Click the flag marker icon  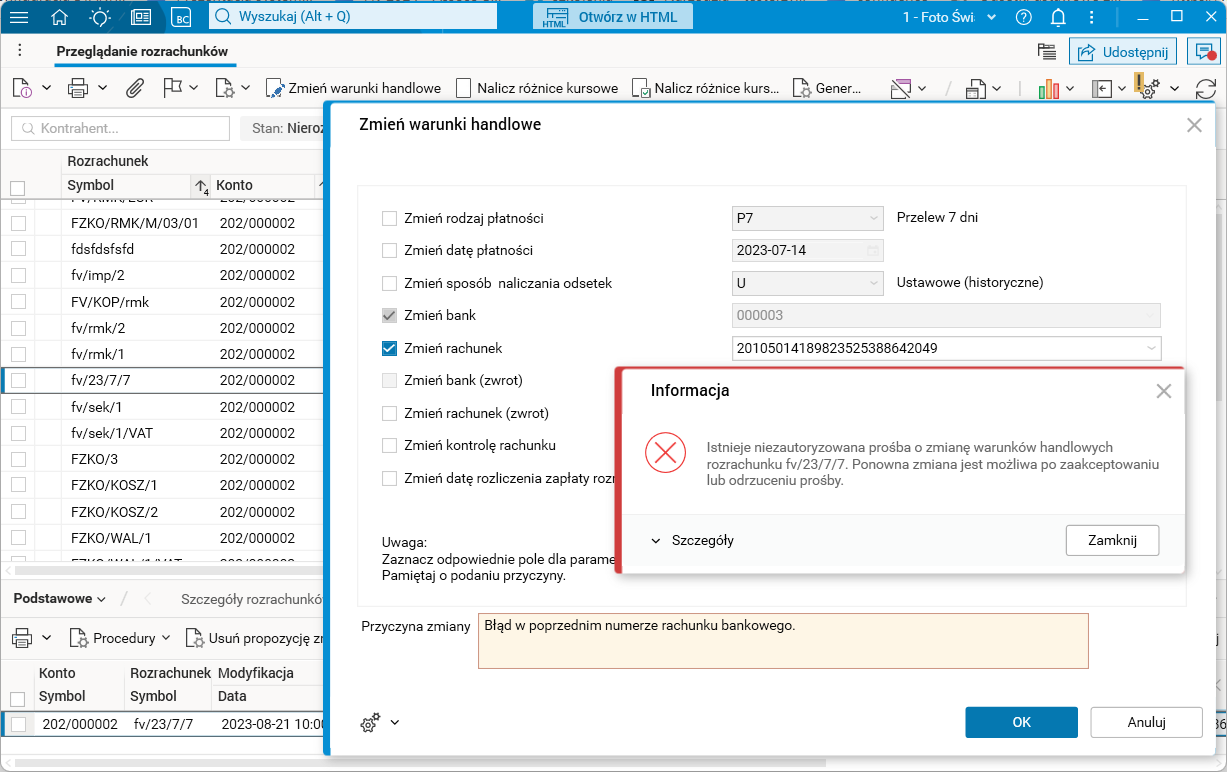(172, 88)
